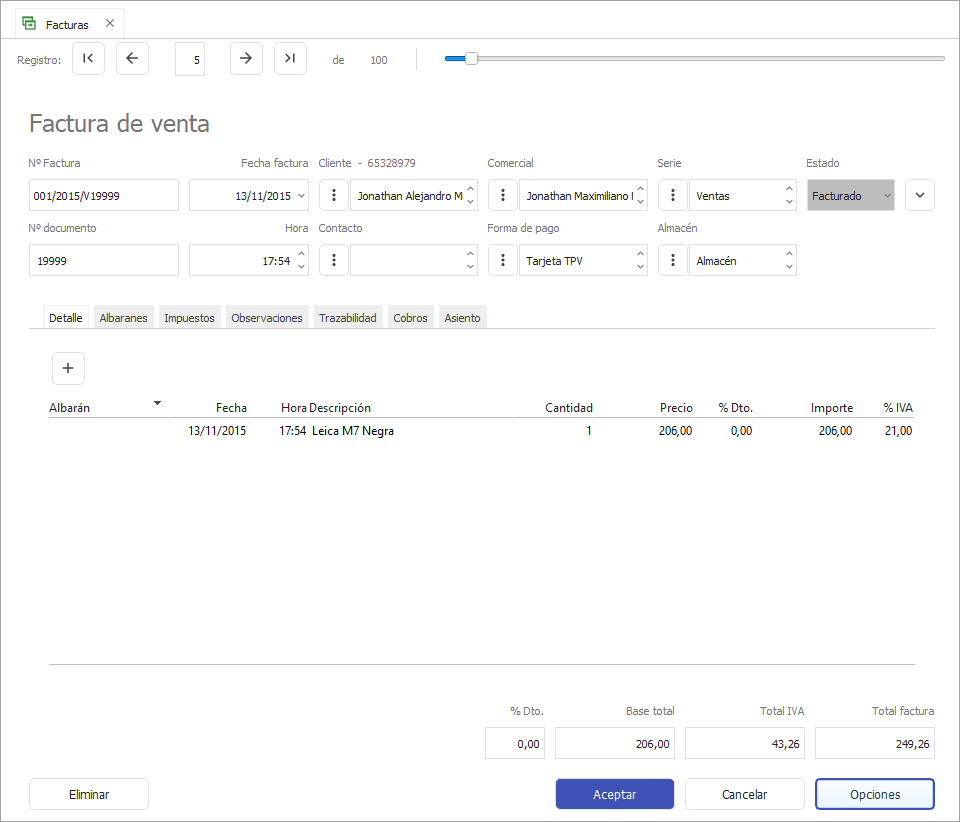
Task: Open Comercial options menu (three dots)
Action: click(x=503, y=196)
